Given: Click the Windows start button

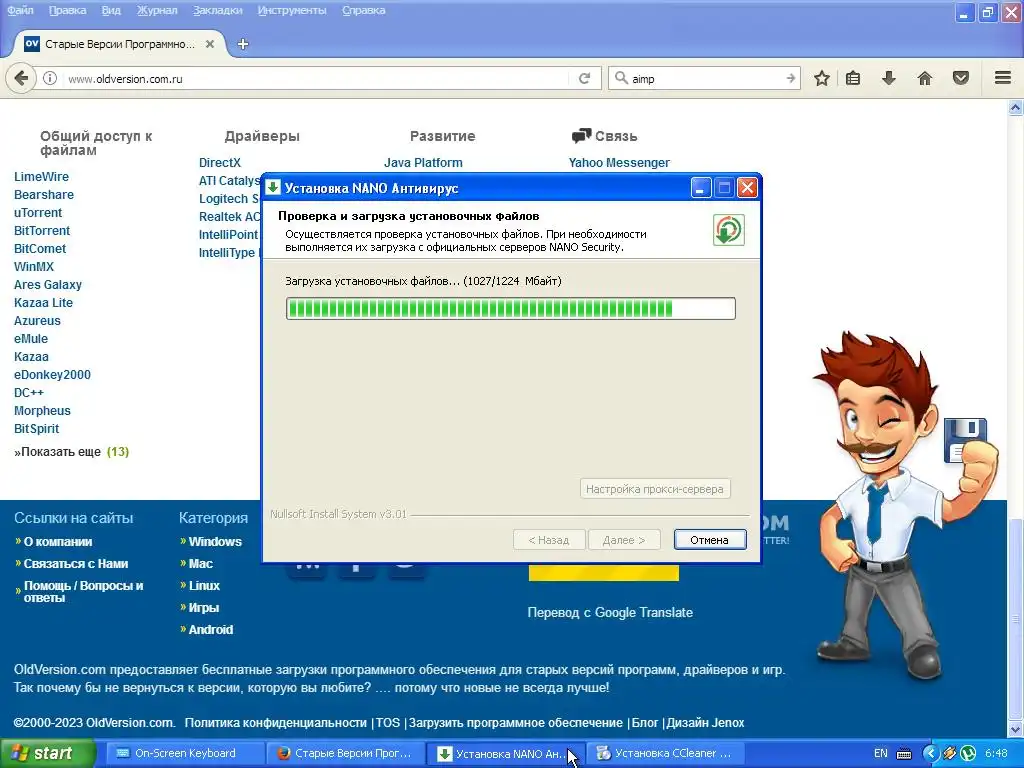Looking at the screenshot, I should 46,753.
